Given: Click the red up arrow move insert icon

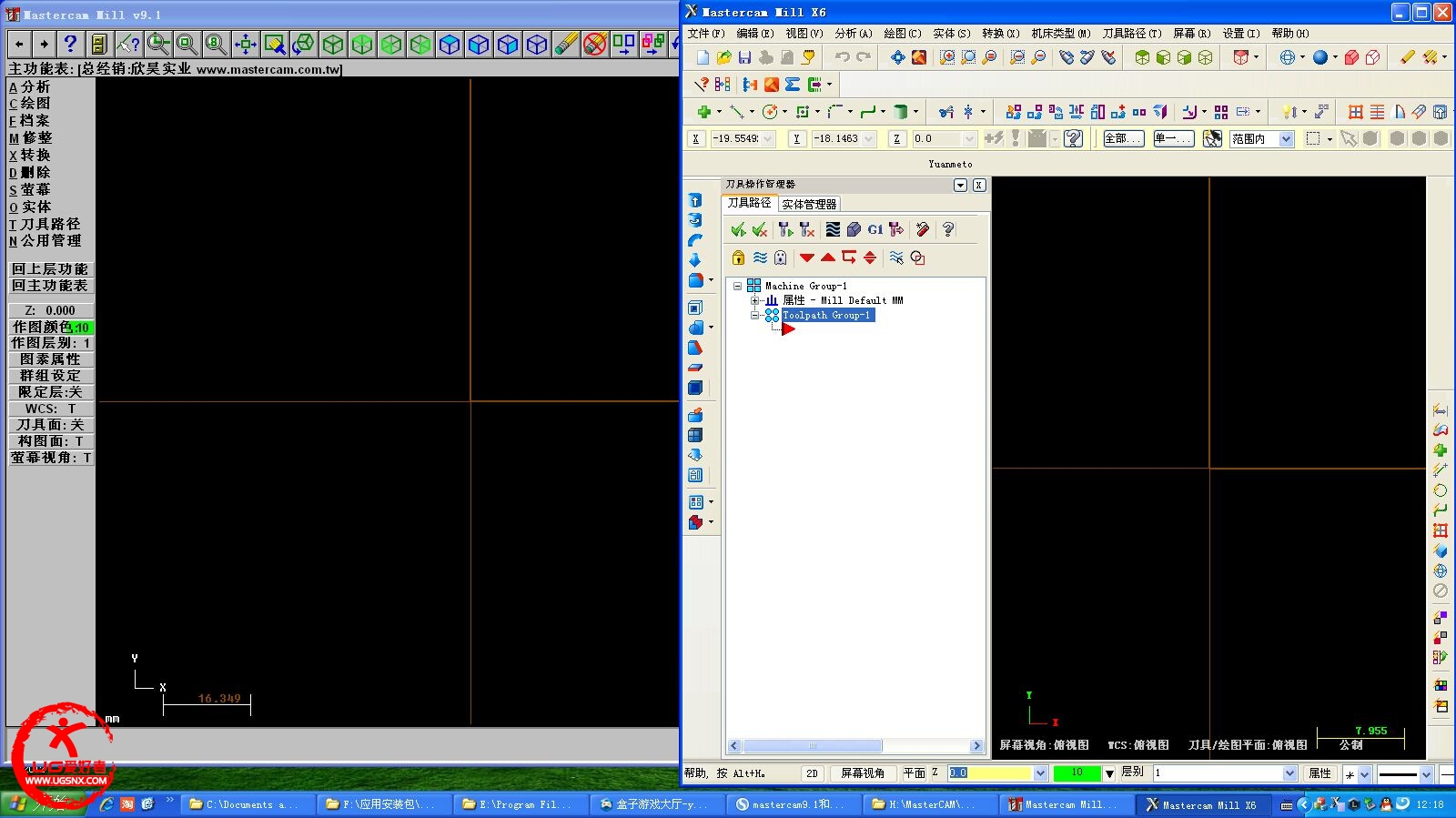Looking at the screenshot, I should tap(827, 258).
